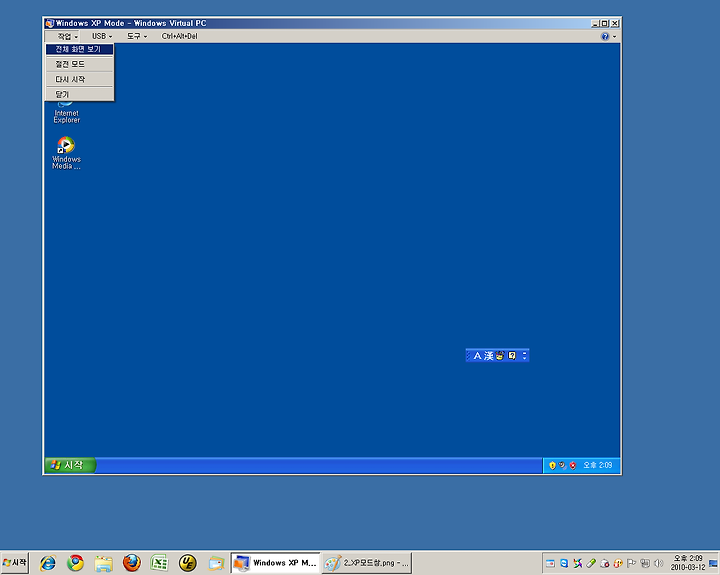Launch Excel from host taskbar
720x575 pixels.
159,563
